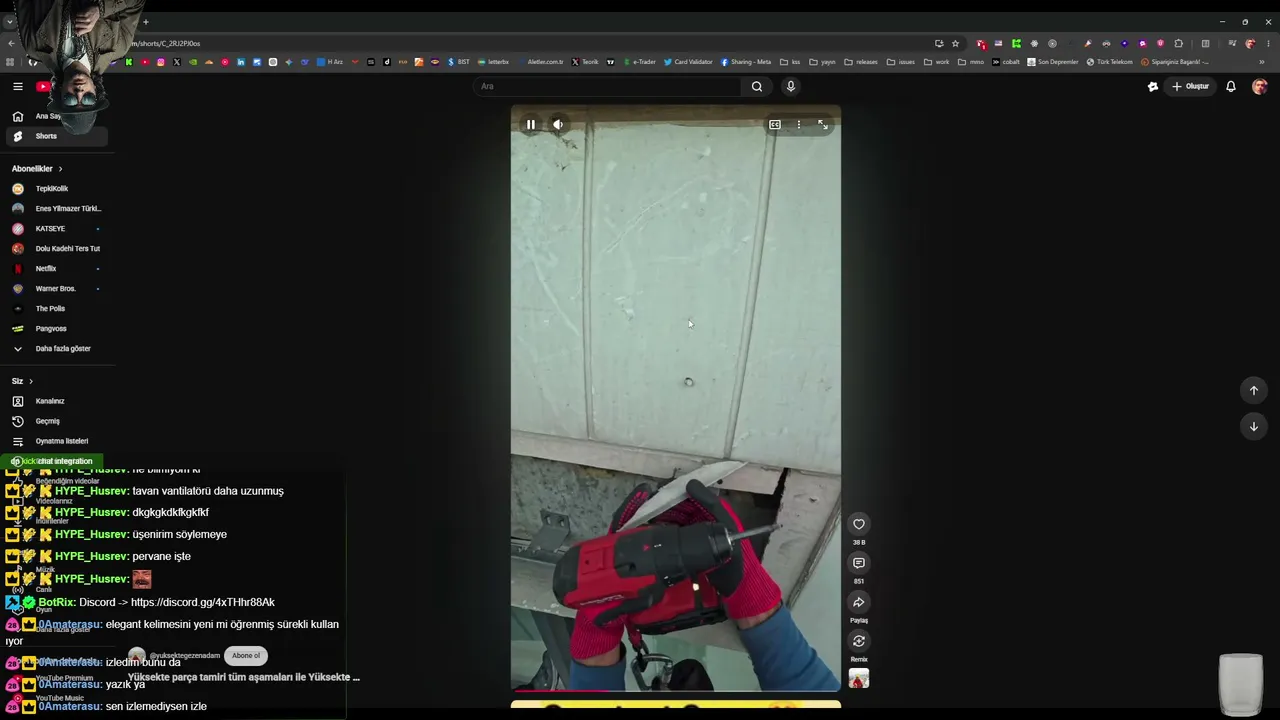This screenshot has width=1280, height=720.
Task: Open the Chrome extensions puzzle icon
Action: click(x=1179, y=43)
